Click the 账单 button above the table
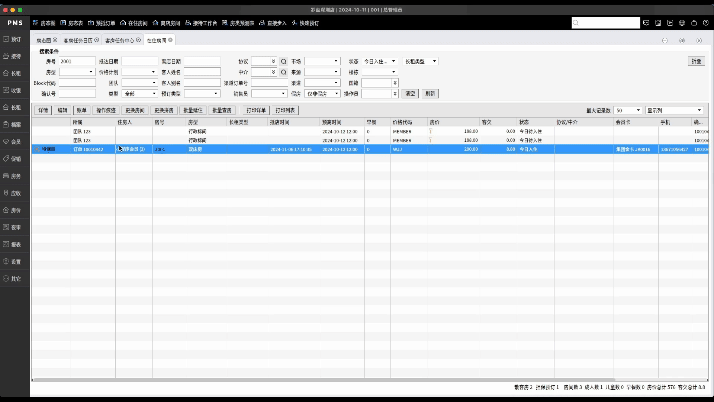The image size is (714, 402). point(82,110)
